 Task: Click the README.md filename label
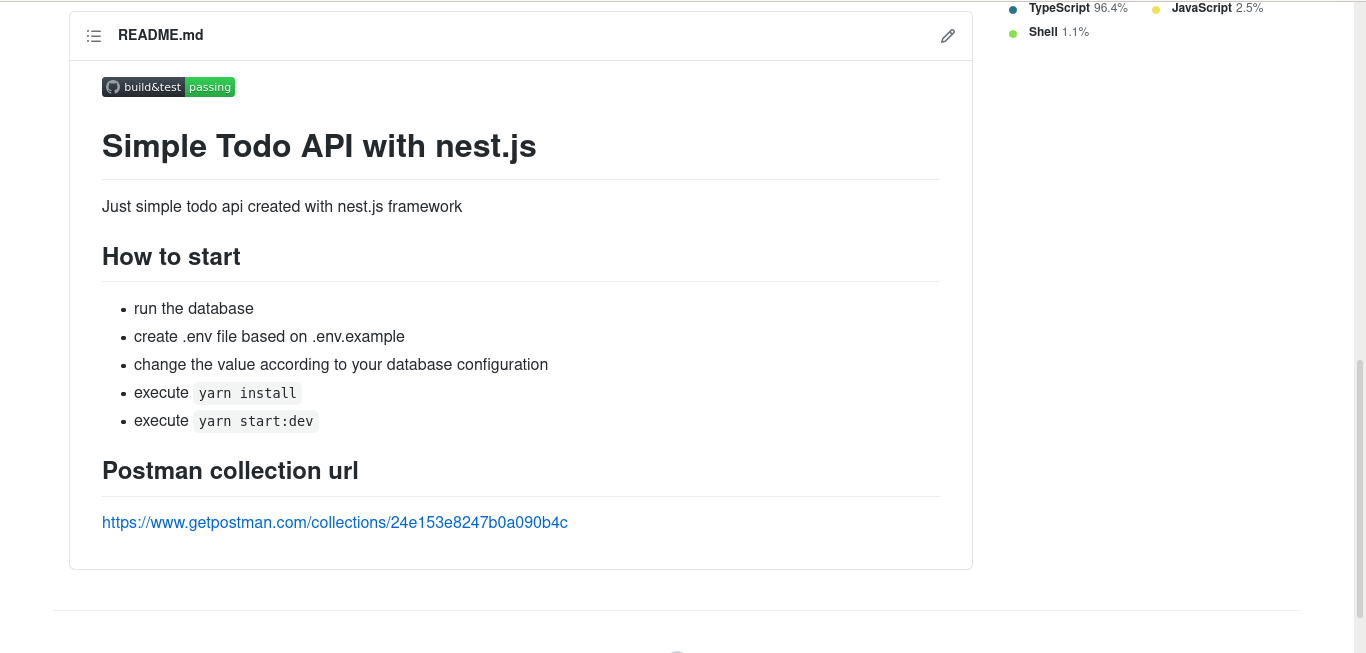(x=160, y=35)
